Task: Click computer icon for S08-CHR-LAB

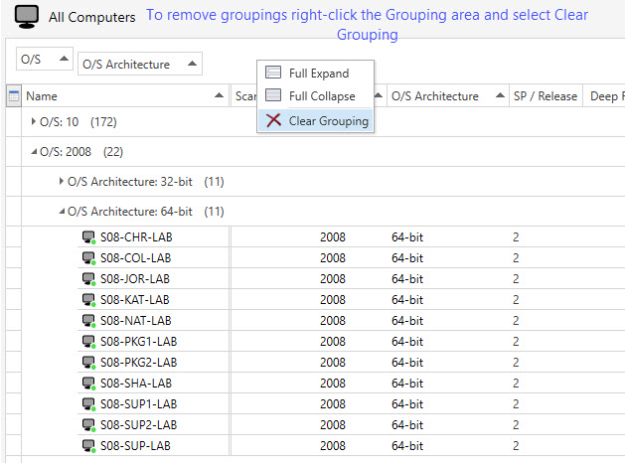Action: pyautogui.click(x=89, y=237)
